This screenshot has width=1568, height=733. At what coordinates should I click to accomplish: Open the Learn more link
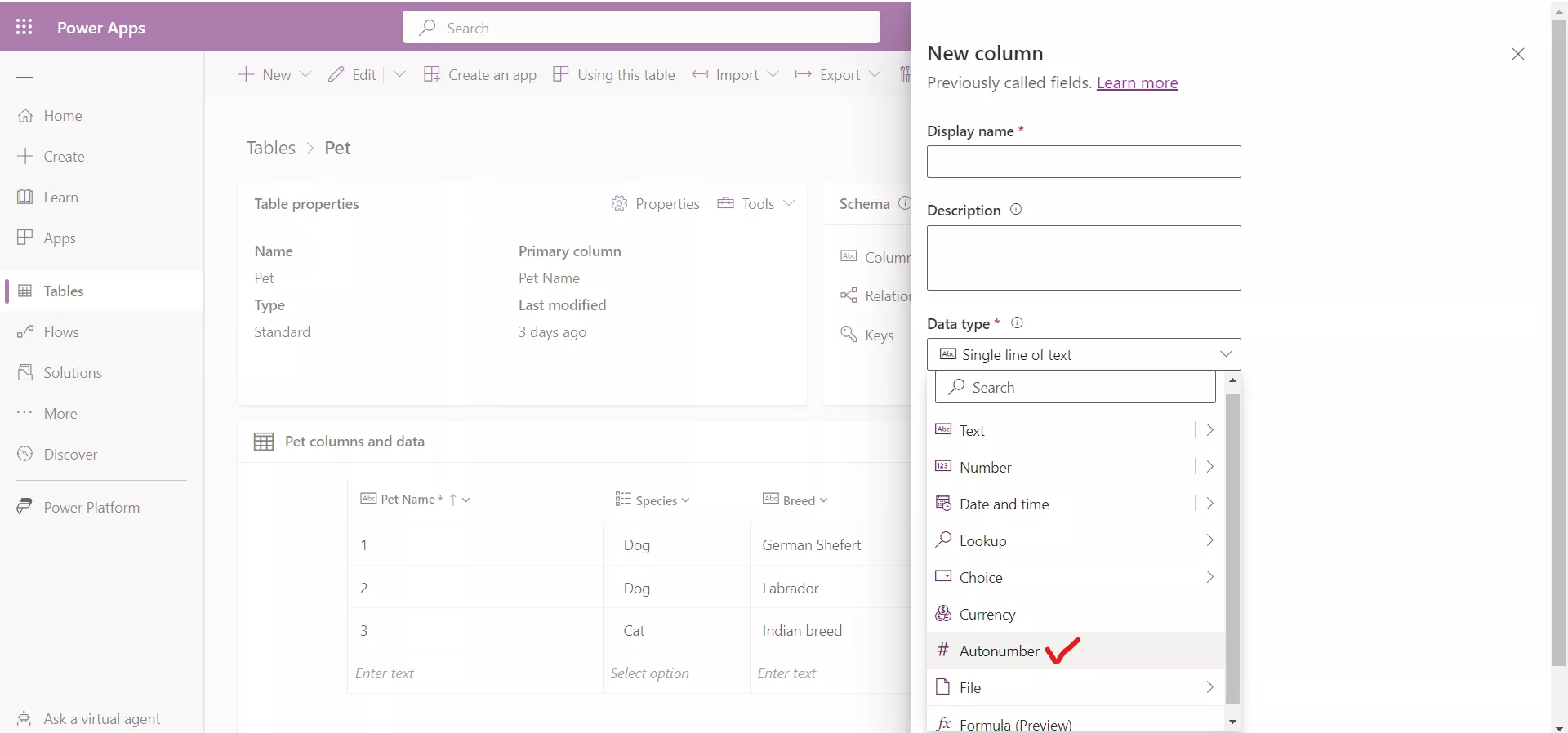(x=1137, y=82)
